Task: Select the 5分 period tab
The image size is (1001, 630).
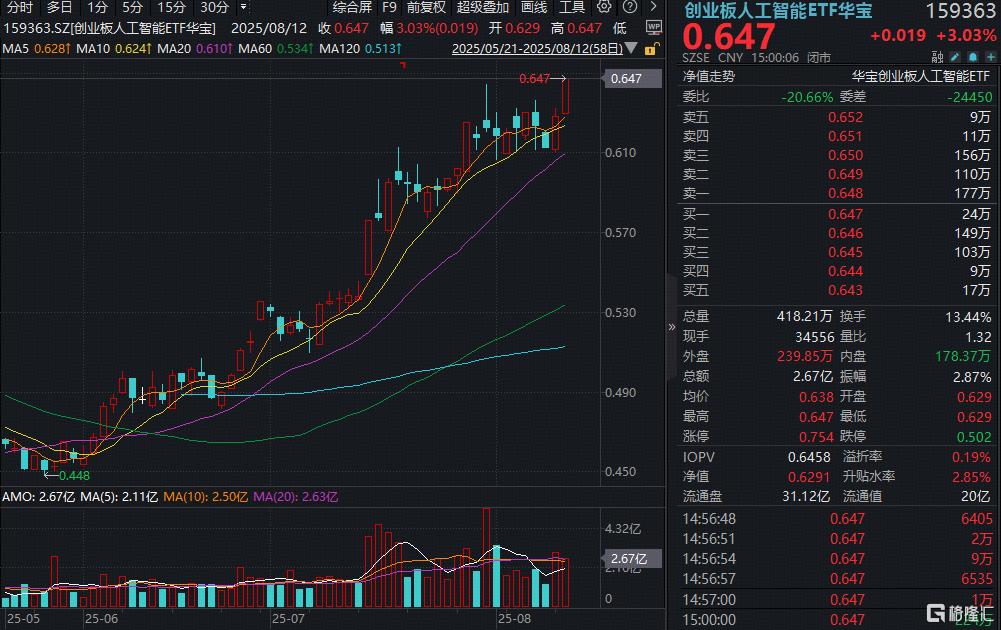Action: coord(132,8)
